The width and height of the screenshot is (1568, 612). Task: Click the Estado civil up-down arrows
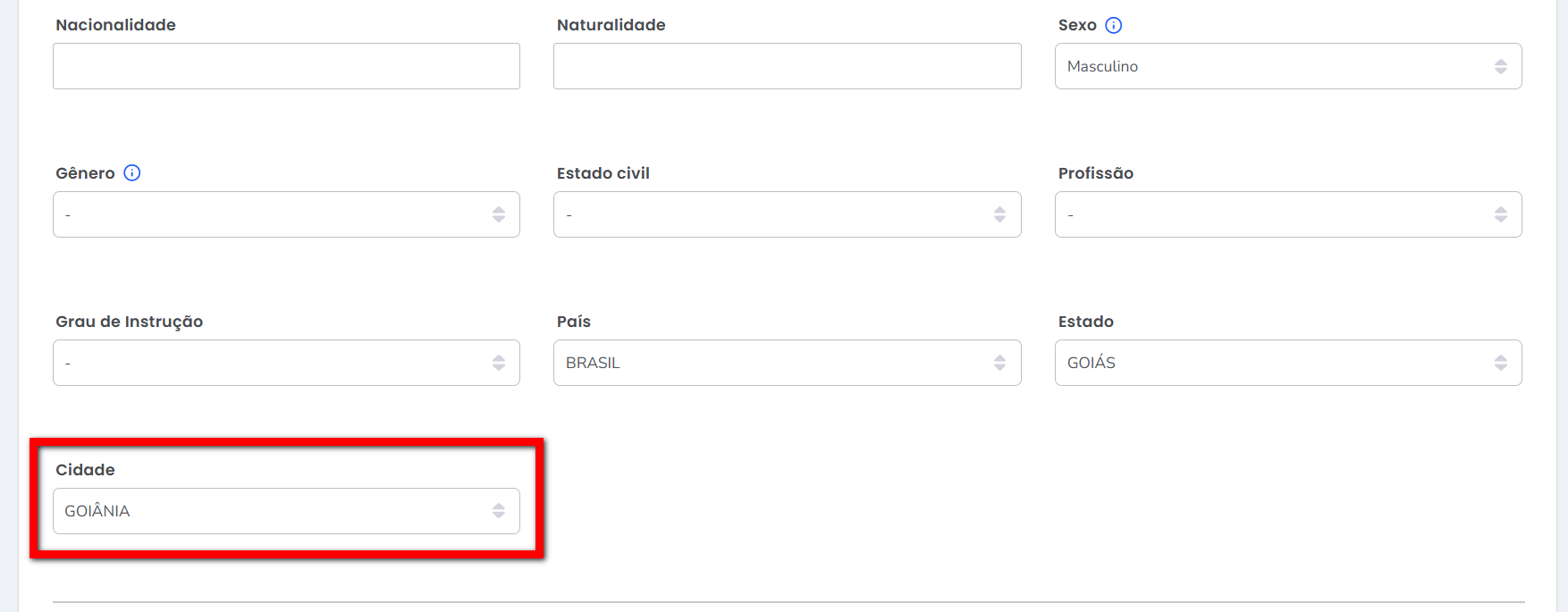point(999,214)
